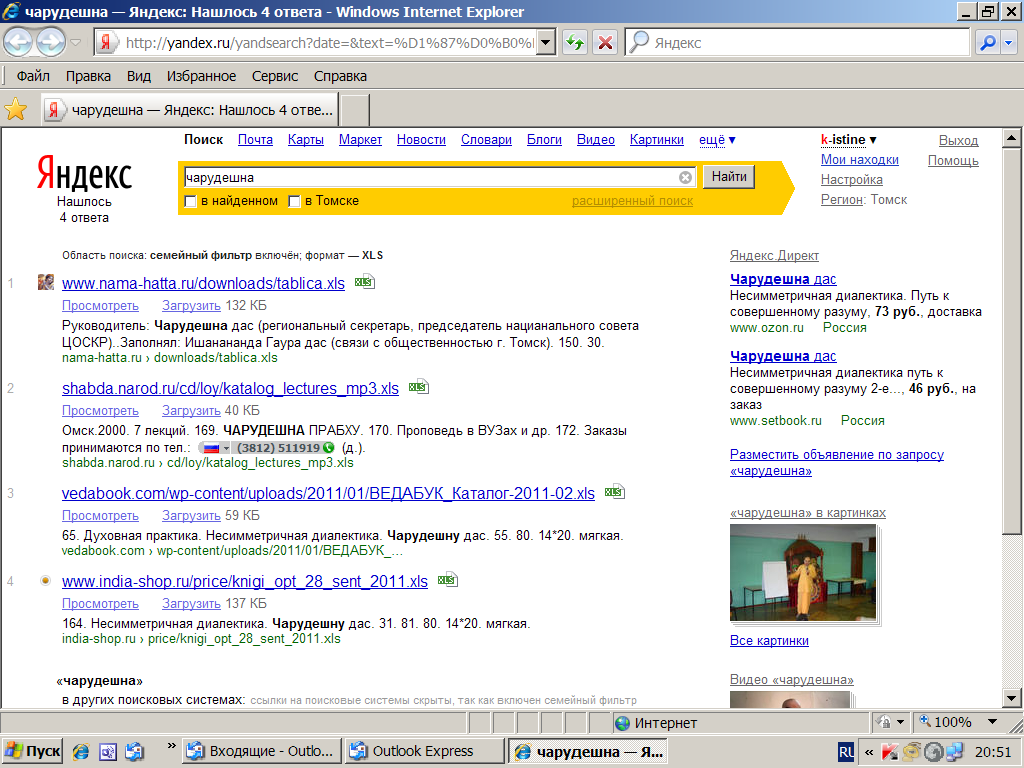Image resolution: width=1024 pixels, height=768 pixels.
Task: Open the 'Все картинки' link
Action: coord(769,641)
